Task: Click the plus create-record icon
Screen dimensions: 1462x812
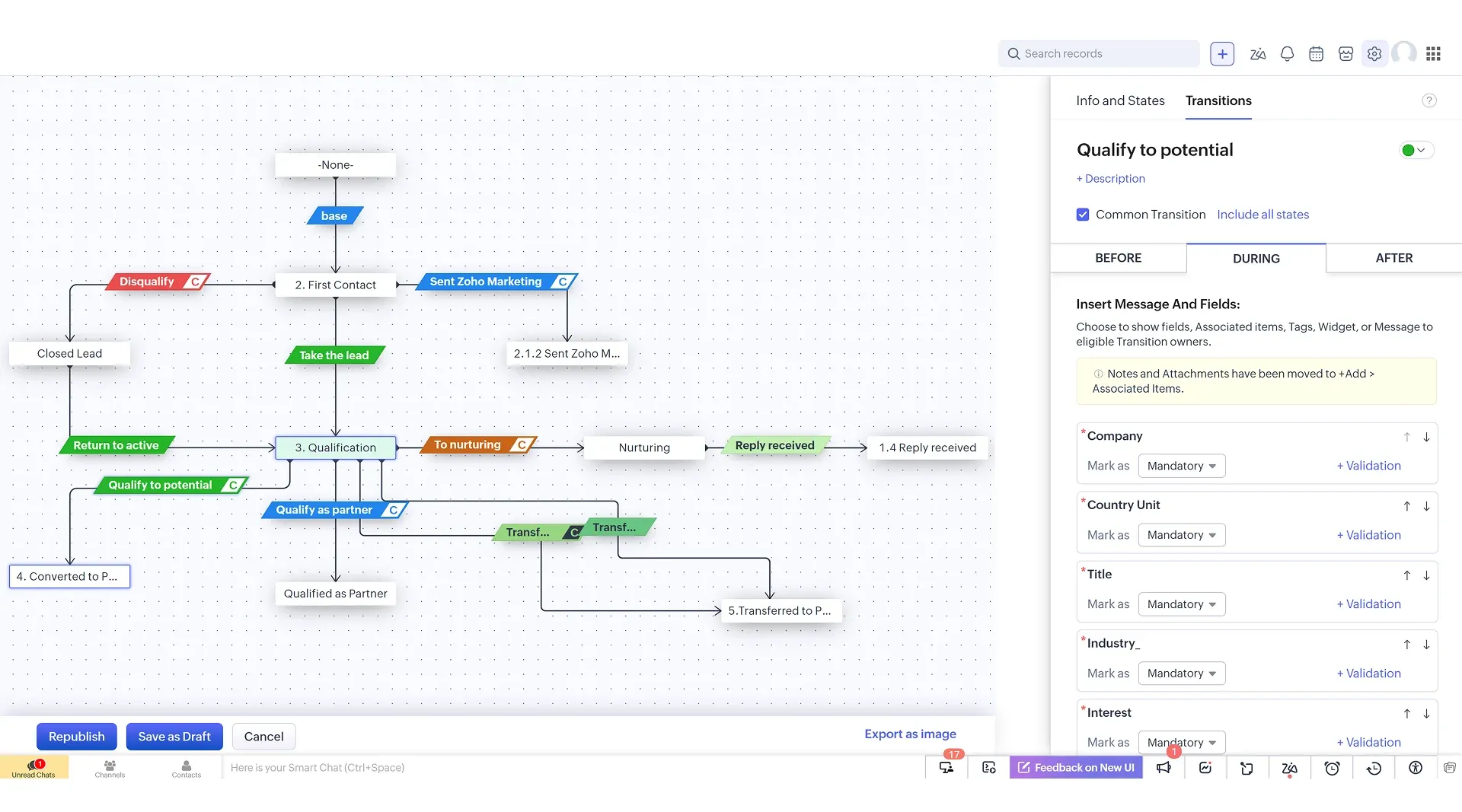Action: click(1222, 54)
